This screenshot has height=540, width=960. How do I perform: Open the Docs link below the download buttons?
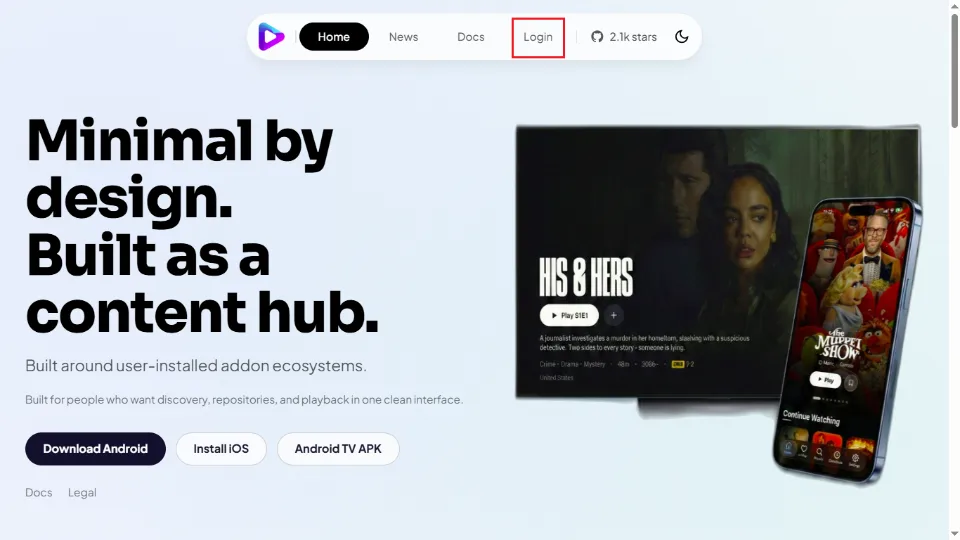pos(39,492)
